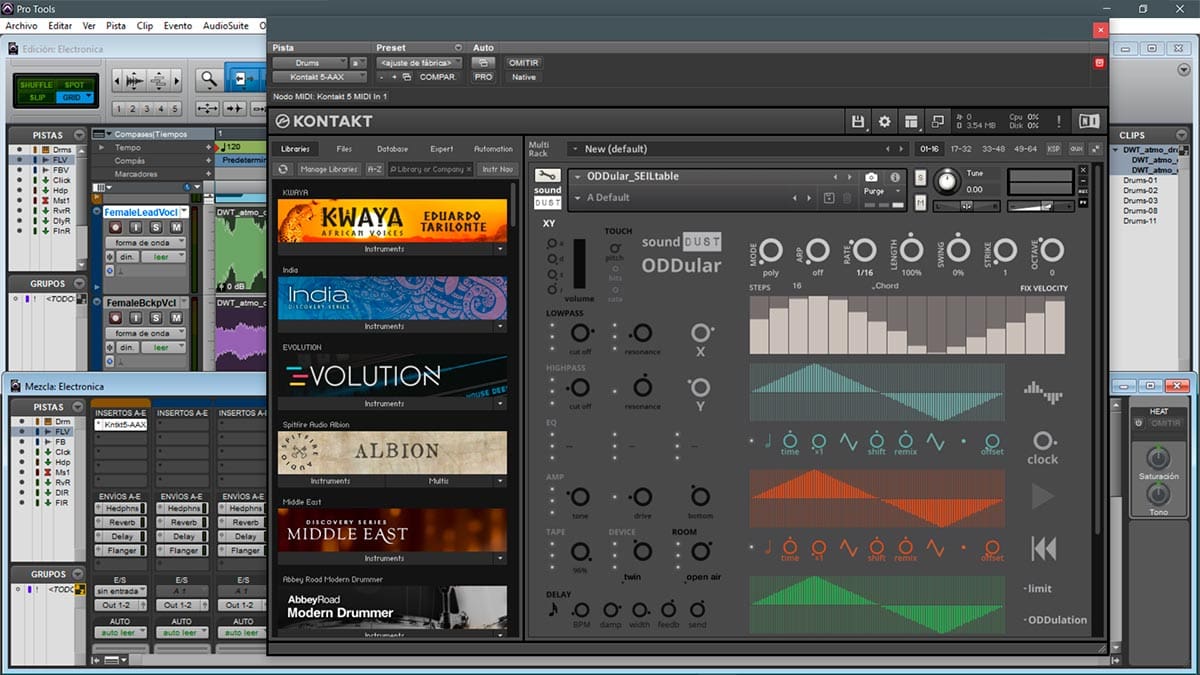Open forma de onda track view dropdown
Viewport: 1200px width, 675px height.
click(146, 244)
